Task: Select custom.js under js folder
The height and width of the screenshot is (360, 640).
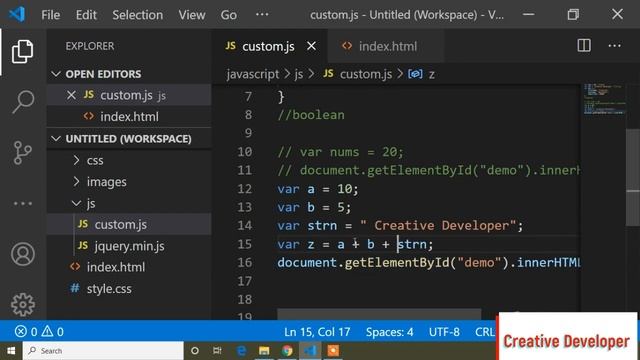Action: (129, 224)
